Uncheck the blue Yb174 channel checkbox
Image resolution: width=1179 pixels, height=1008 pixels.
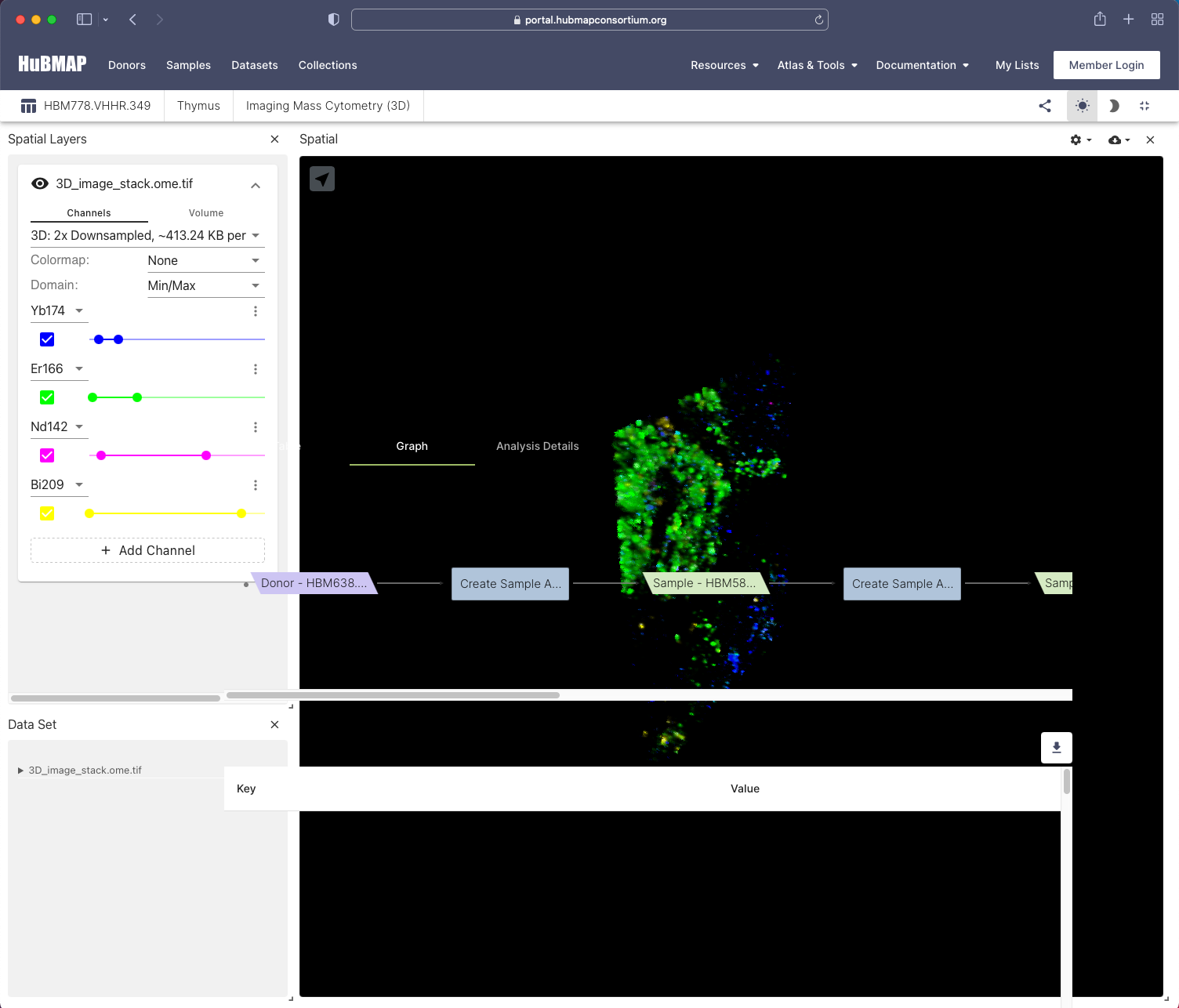tap(47, 339)
